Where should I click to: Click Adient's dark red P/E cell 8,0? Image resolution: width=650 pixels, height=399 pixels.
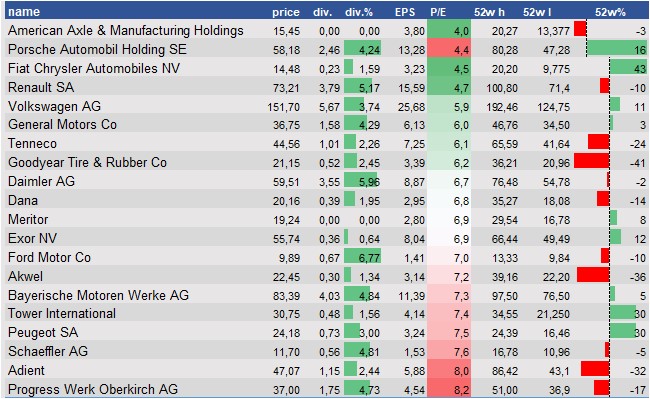[x=449, y=369]
